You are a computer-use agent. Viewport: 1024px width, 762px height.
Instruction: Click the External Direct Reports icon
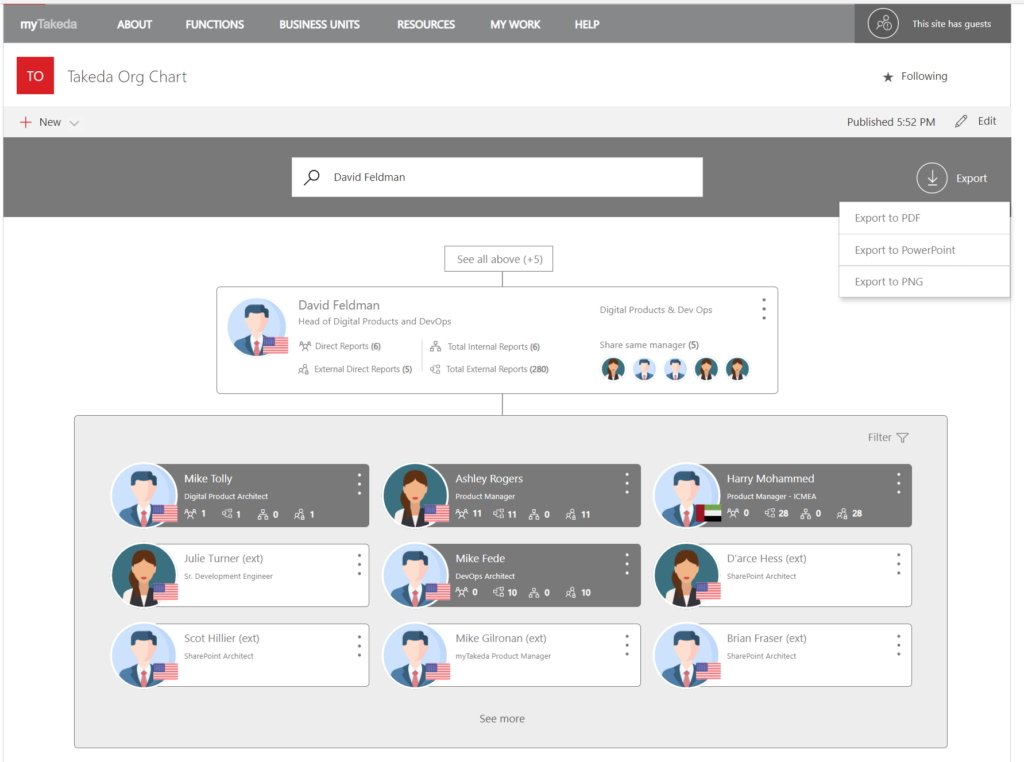point(304,369)
